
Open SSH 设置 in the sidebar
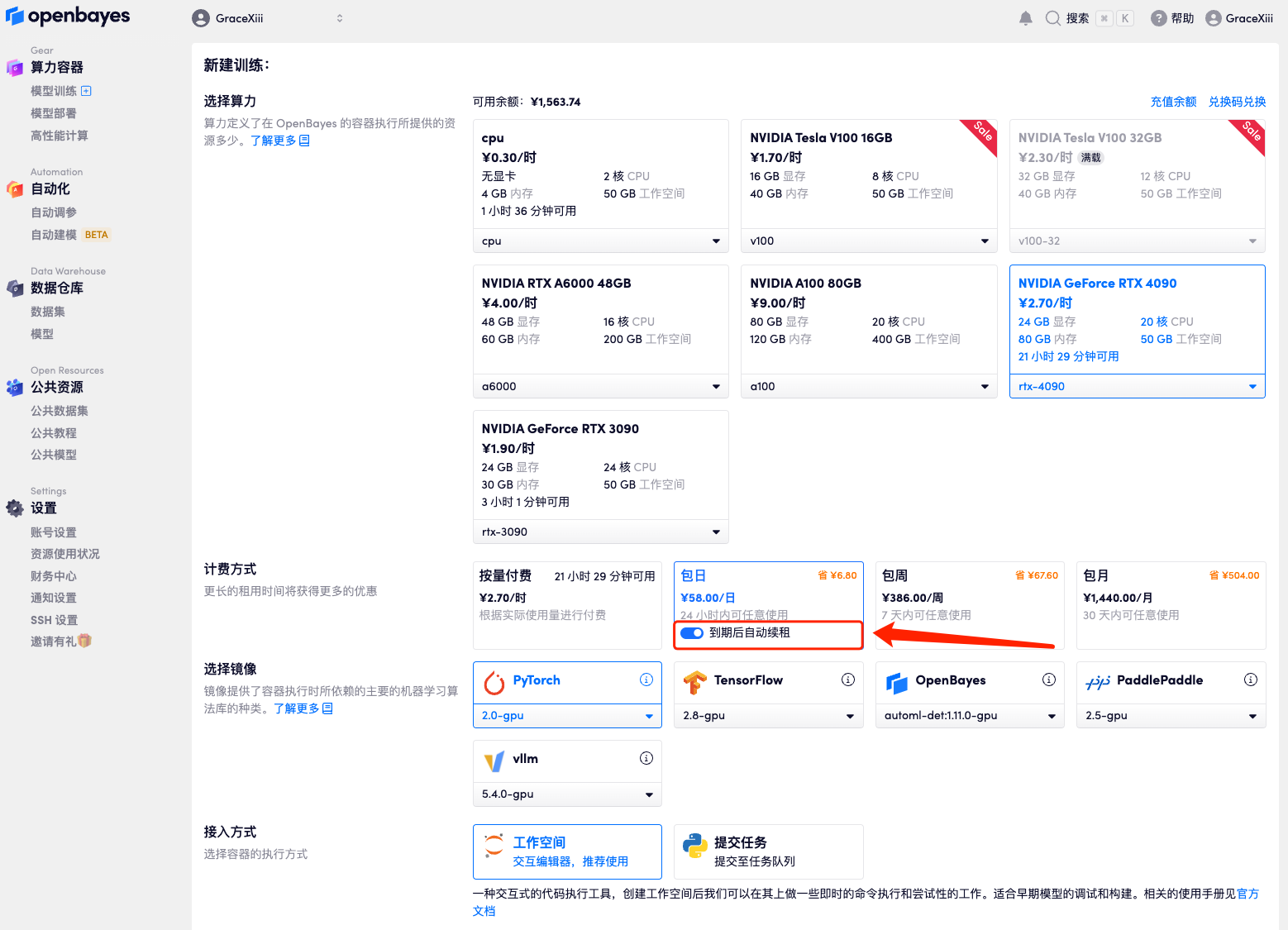pyautogui.click(x=55, y=619)
